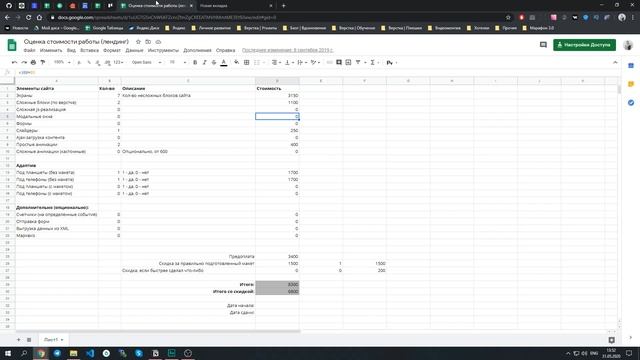Open the Лист1 sheet tab
Viewport: 640px width, 360px height.
pyautogui.click(x=53, y=340)
